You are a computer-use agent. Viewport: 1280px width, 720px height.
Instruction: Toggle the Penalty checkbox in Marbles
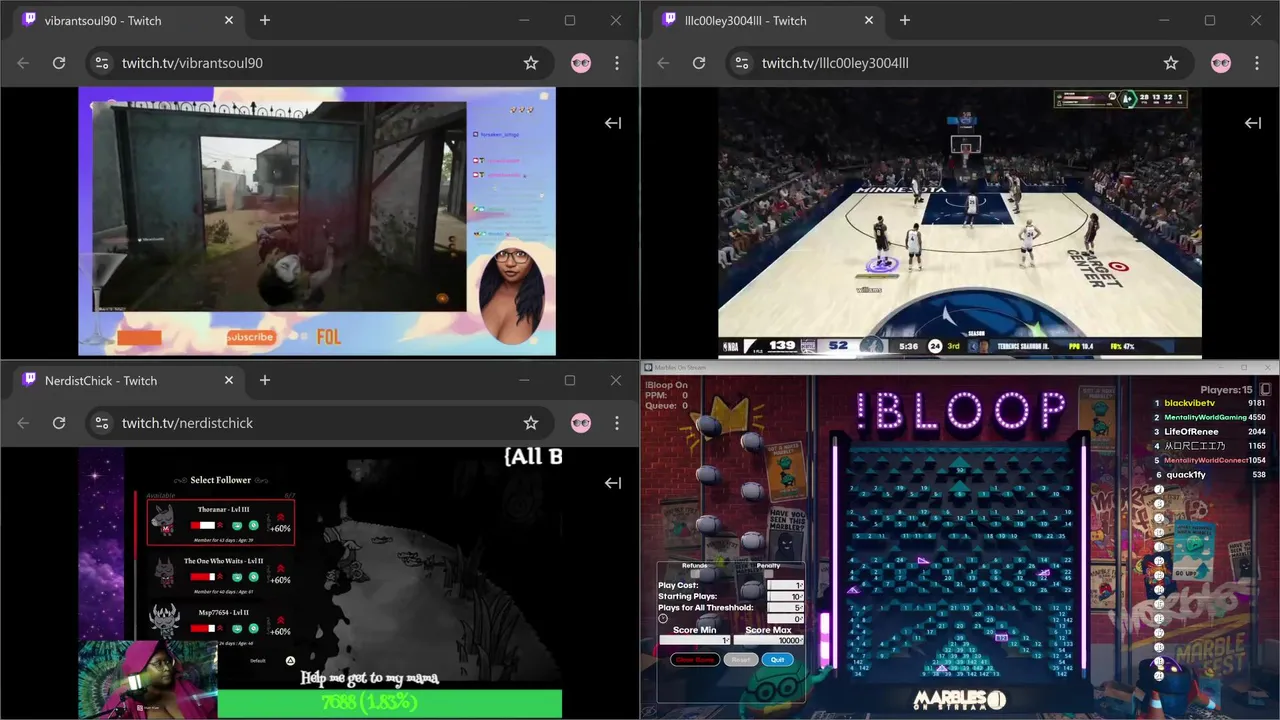point(768,573)
